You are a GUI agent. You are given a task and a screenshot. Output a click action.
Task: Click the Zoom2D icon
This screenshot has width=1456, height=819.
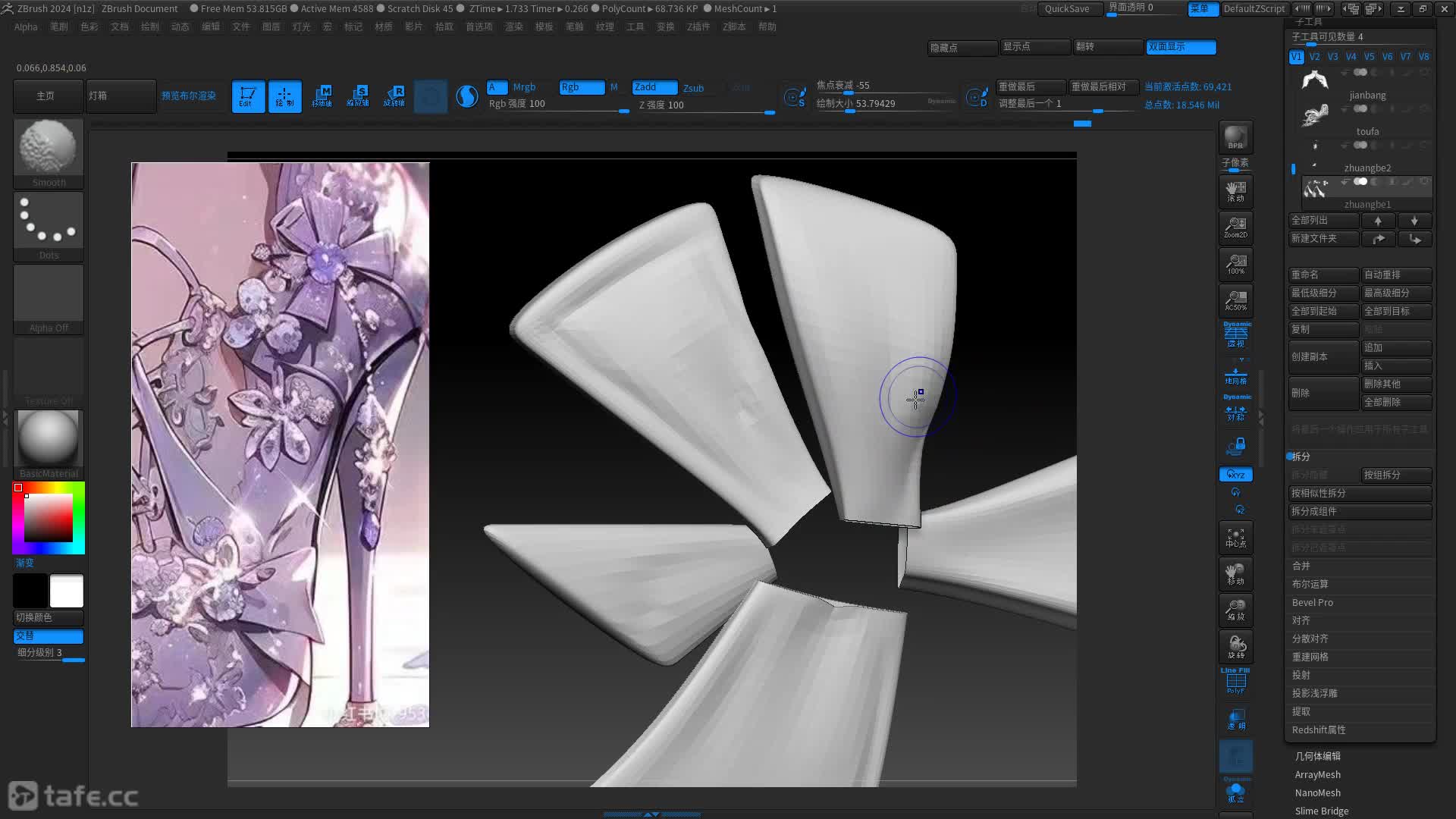click(1235, 227)
